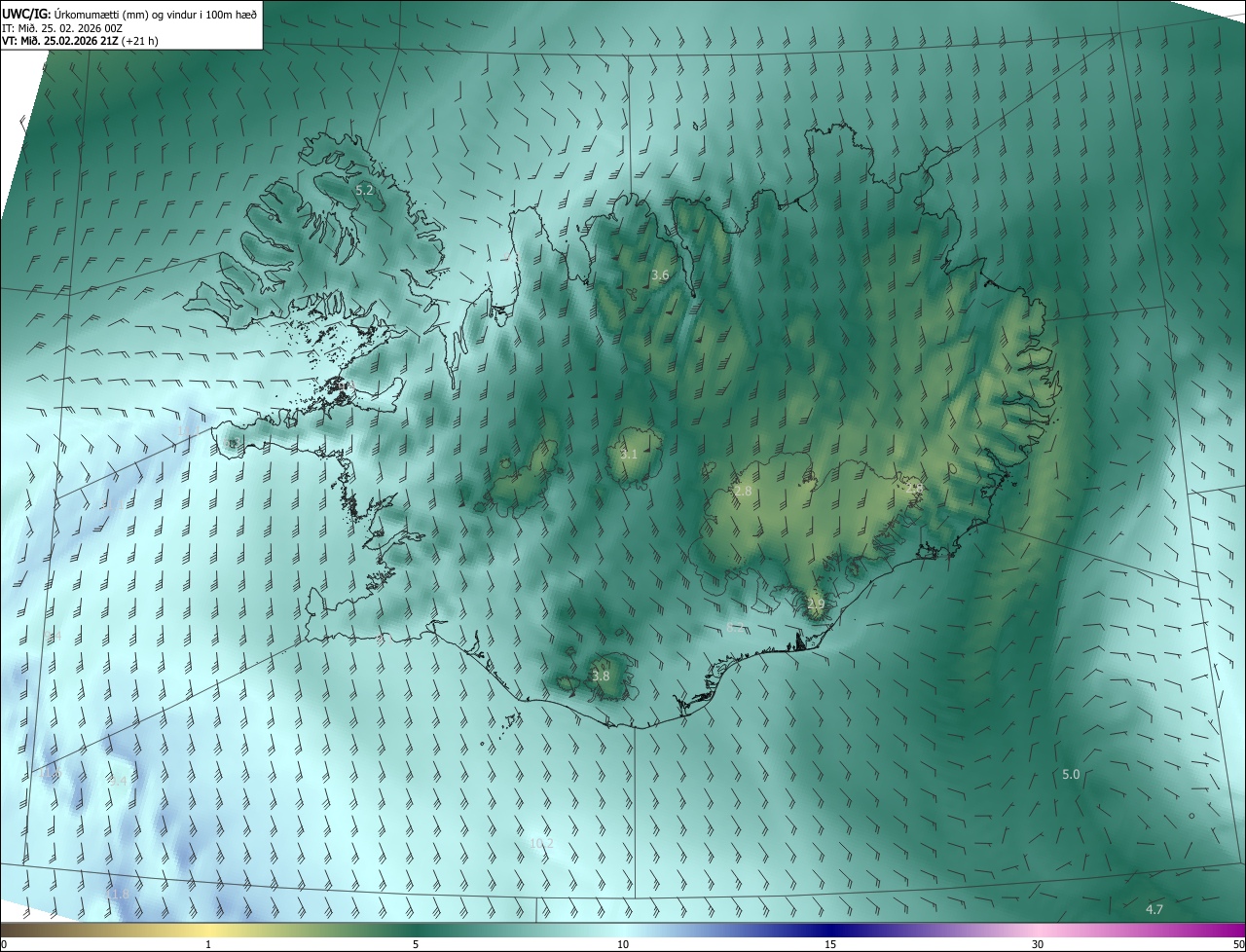Select the 5.0 value over the southeast ocean
1246x952 pixels.
point(1071,774)
